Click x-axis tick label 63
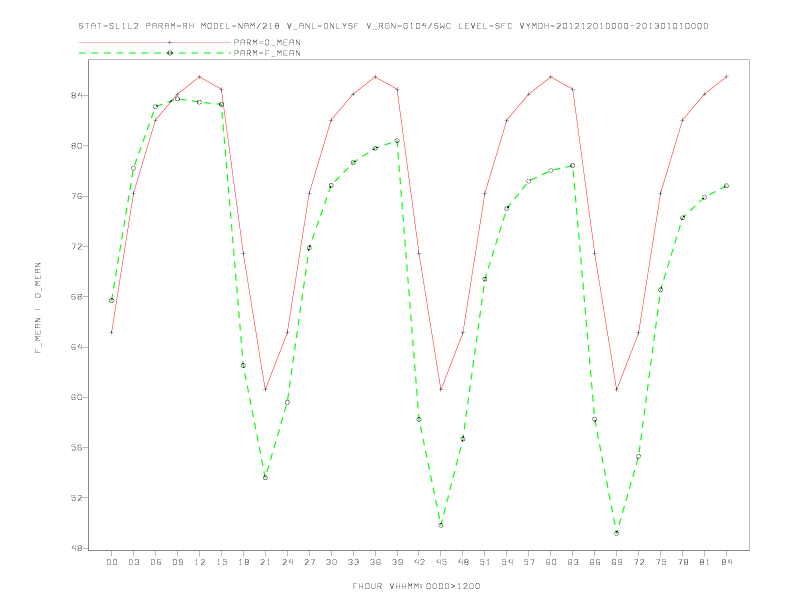The image size is (792, 612). tap(573, 562)
